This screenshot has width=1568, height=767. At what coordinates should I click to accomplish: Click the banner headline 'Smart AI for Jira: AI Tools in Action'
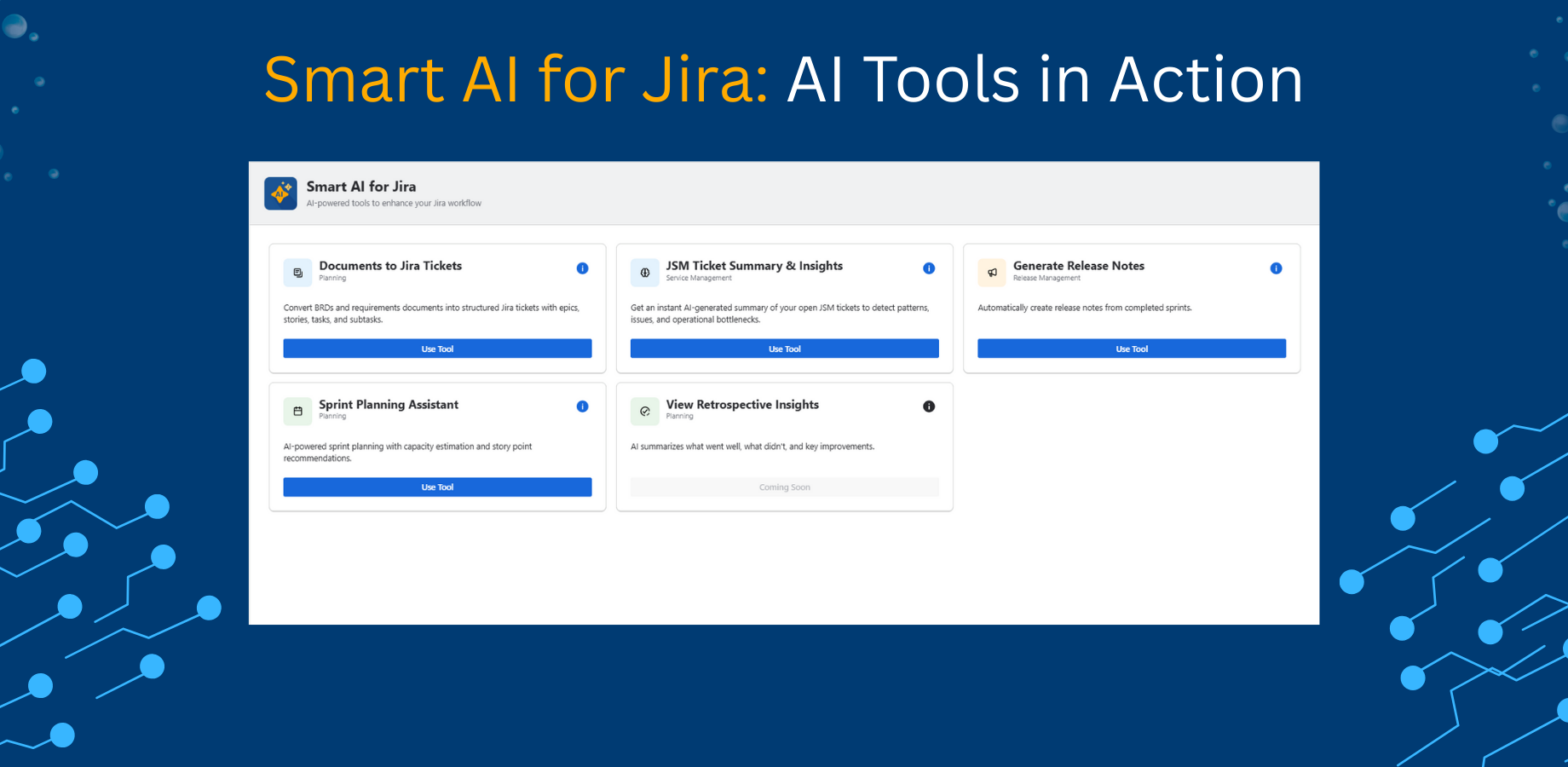784,79
